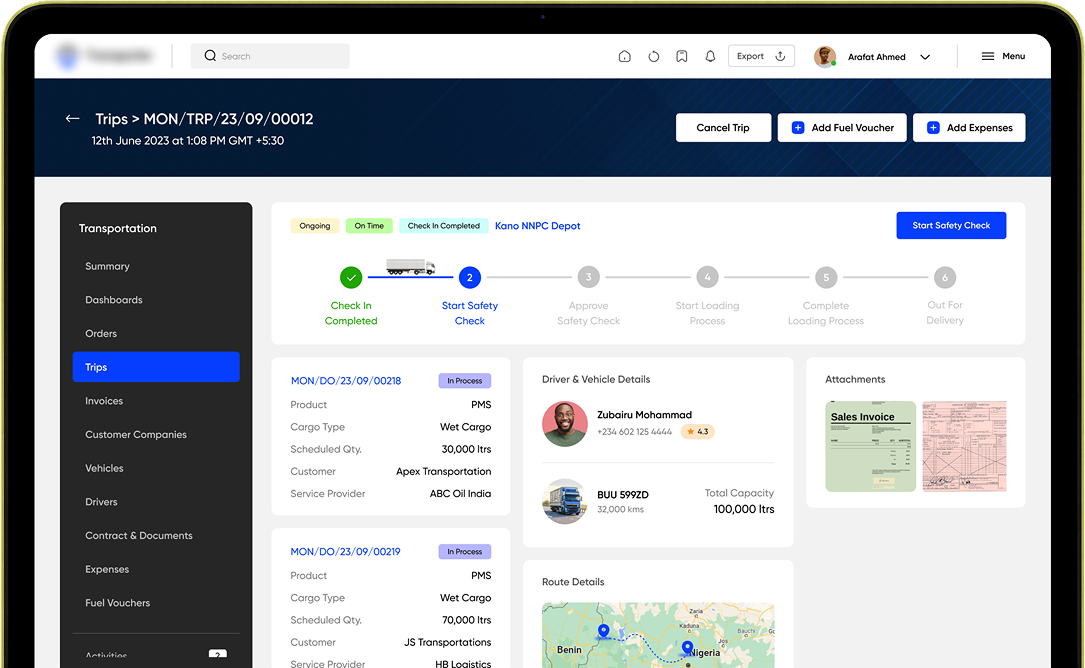Click the Export button
Image resolution: width=1085 pixels, height=668 pixels.
pyautogui.click(x=761, y=56)
